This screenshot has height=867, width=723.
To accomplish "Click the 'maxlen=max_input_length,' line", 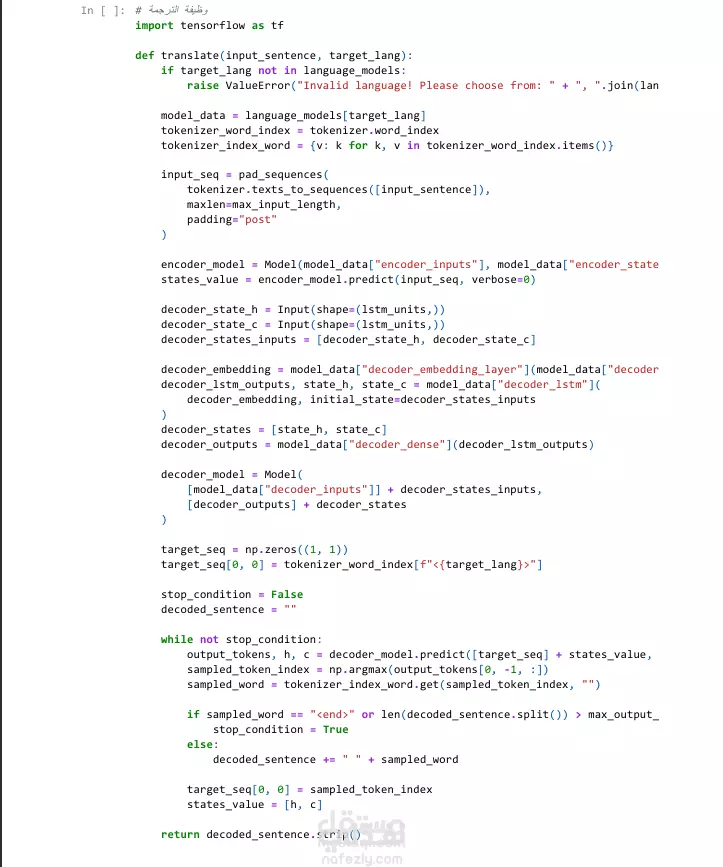I will (x=264, y=205).
